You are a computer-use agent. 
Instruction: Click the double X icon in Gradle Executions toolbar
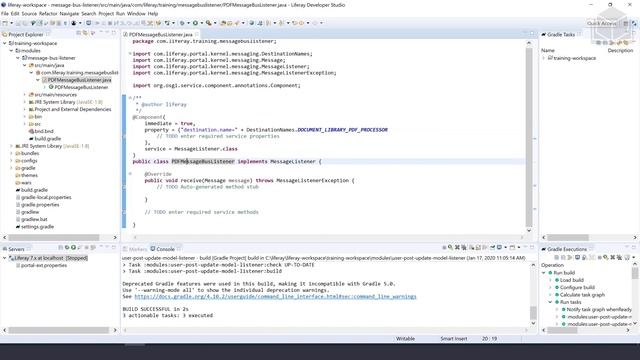[619, 257]
